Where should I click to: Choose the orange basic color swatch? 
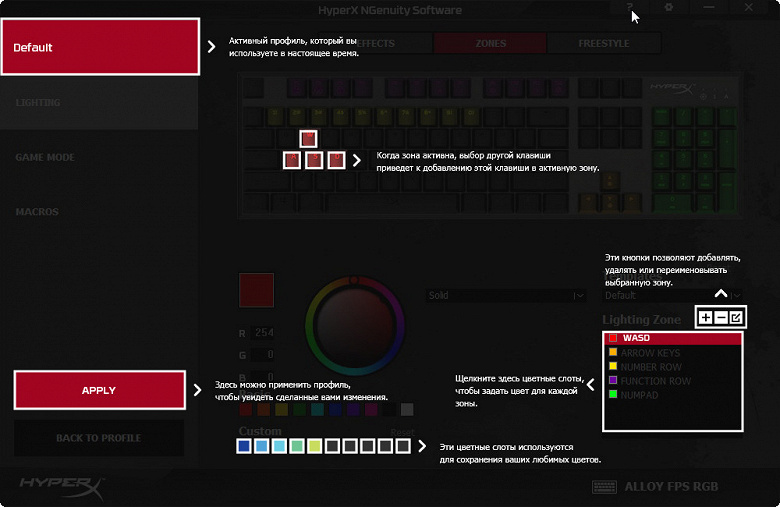point(264,409)
